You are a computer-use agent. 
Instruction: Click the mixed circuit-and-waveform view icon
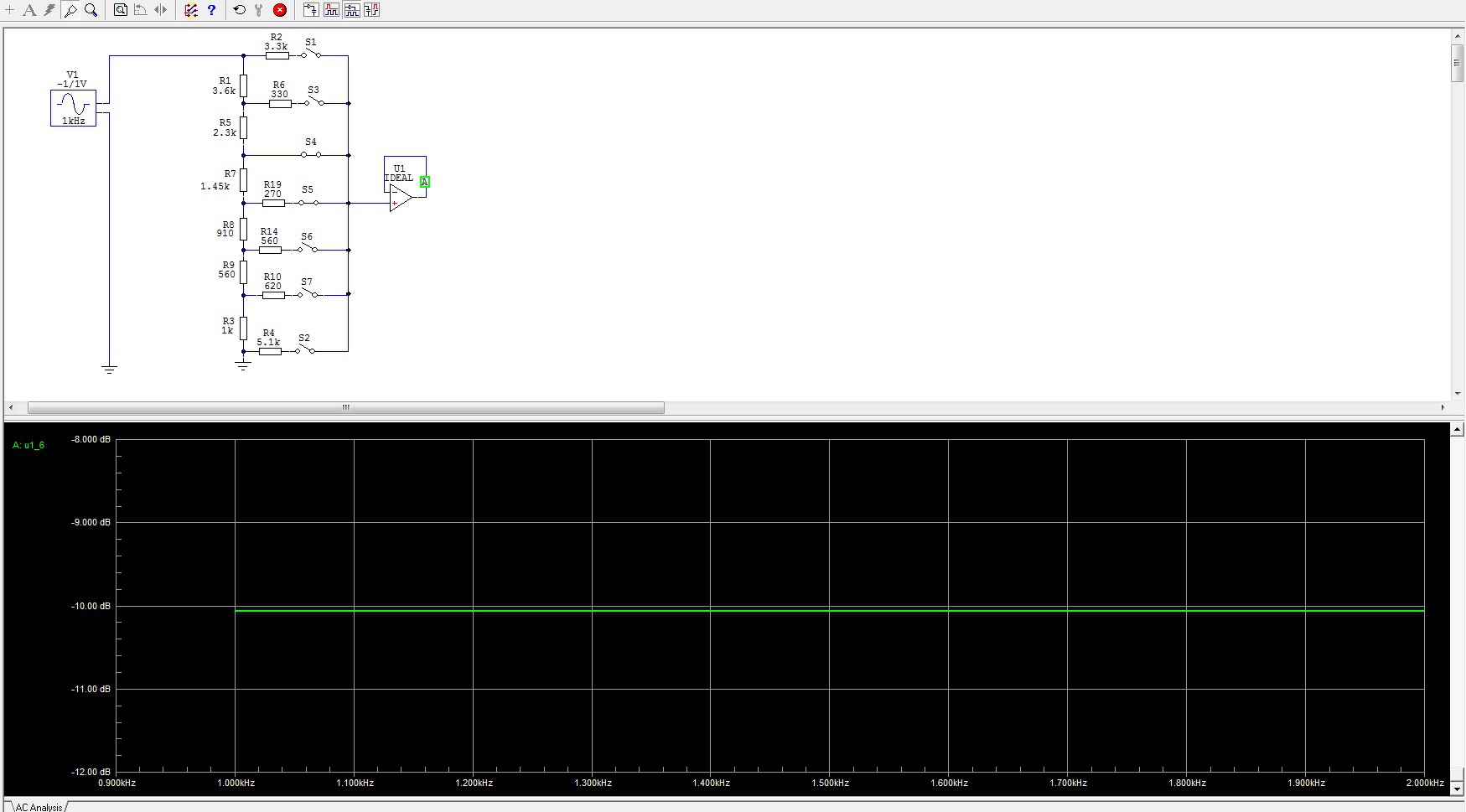[352, 10]
